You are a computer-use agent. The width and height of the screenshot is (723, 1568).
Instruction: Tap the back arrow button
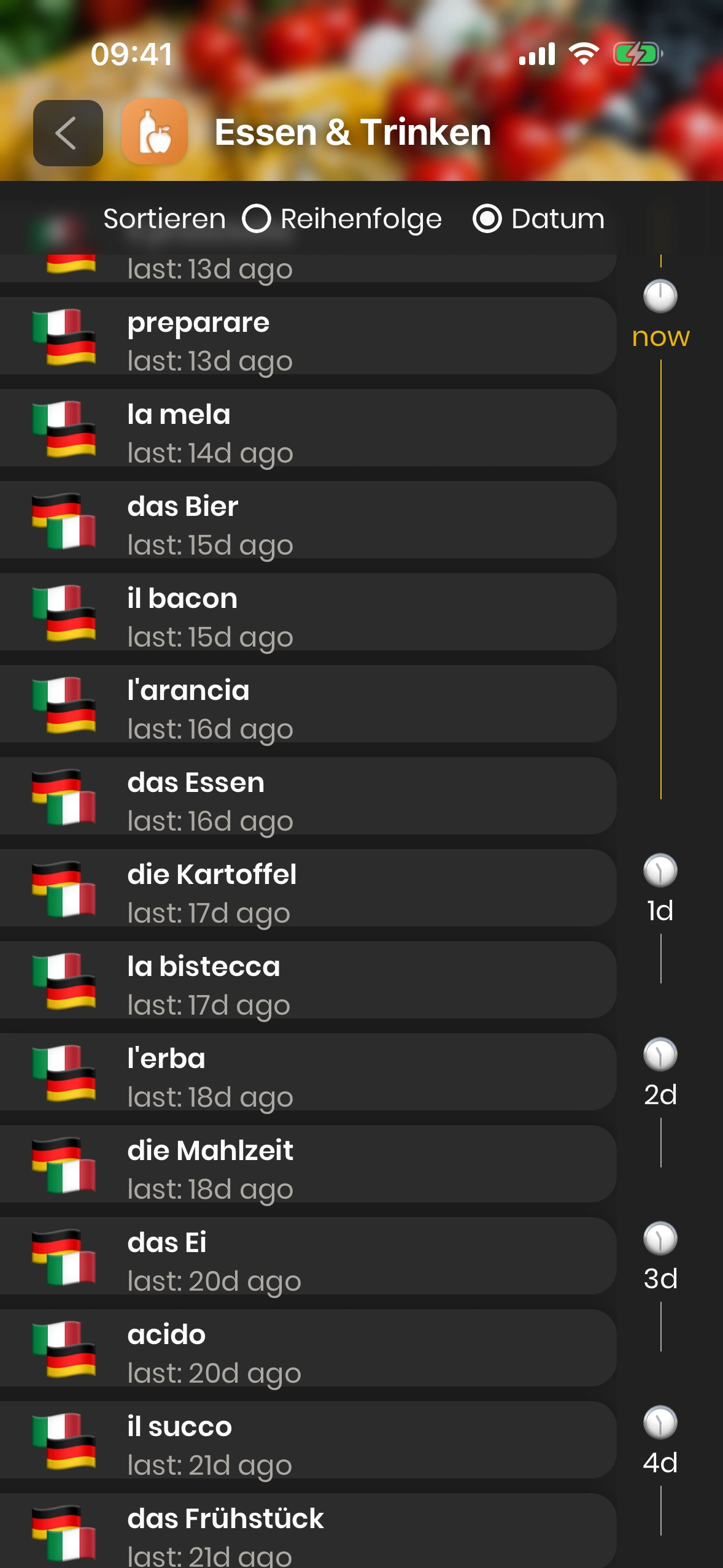(x=68, y=133)
